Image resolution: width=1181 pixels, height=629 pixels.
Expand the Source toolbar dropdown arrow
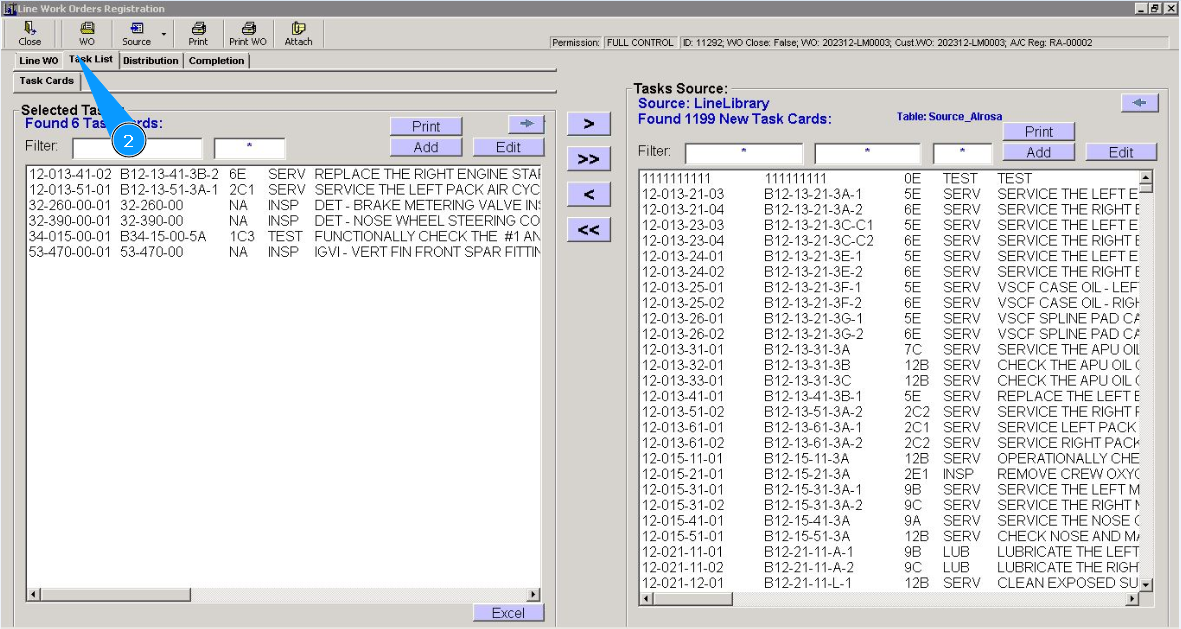pos(163,34)
